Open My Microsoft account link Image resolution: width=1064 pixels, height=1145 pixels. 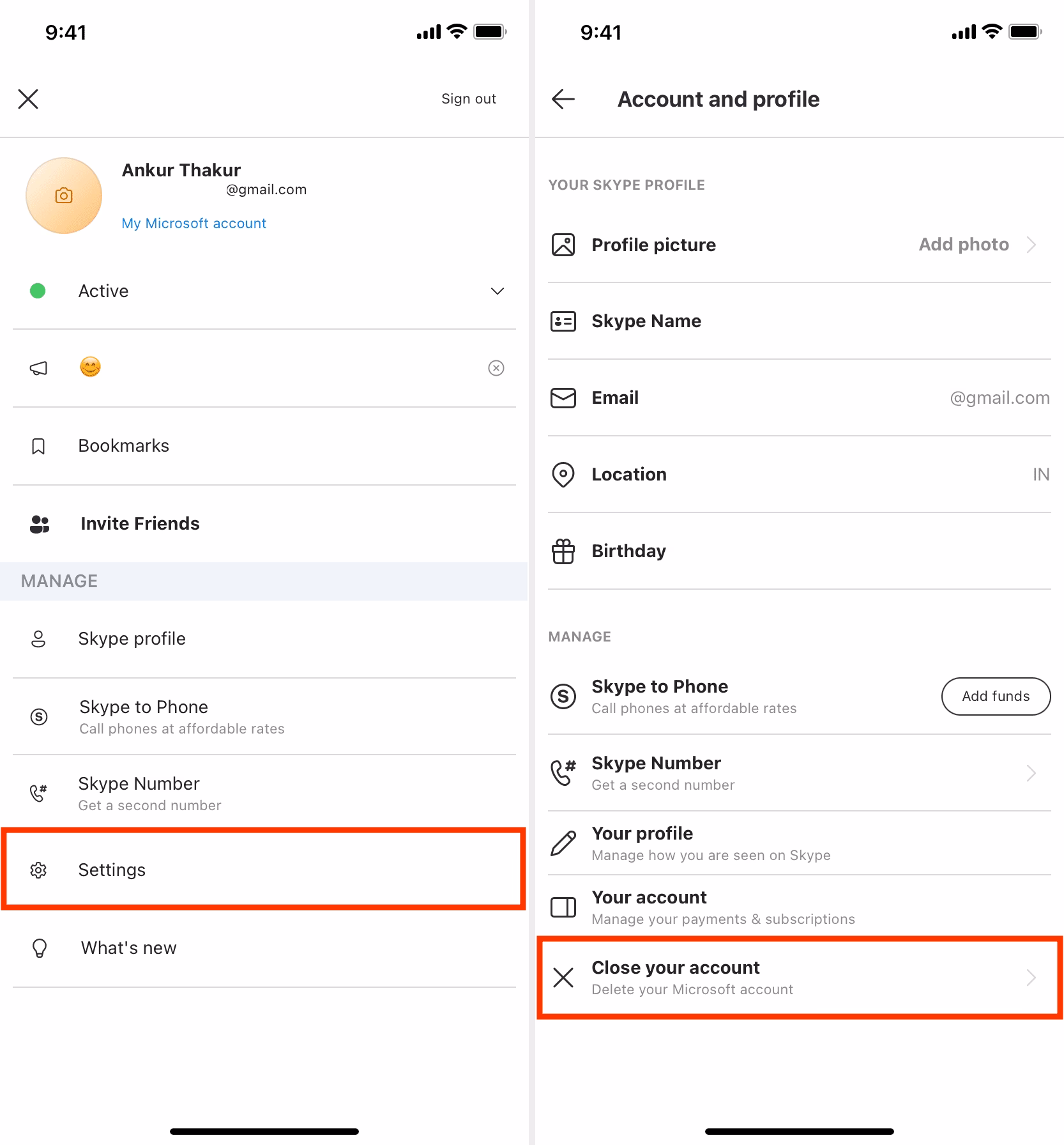pos(194,223)
